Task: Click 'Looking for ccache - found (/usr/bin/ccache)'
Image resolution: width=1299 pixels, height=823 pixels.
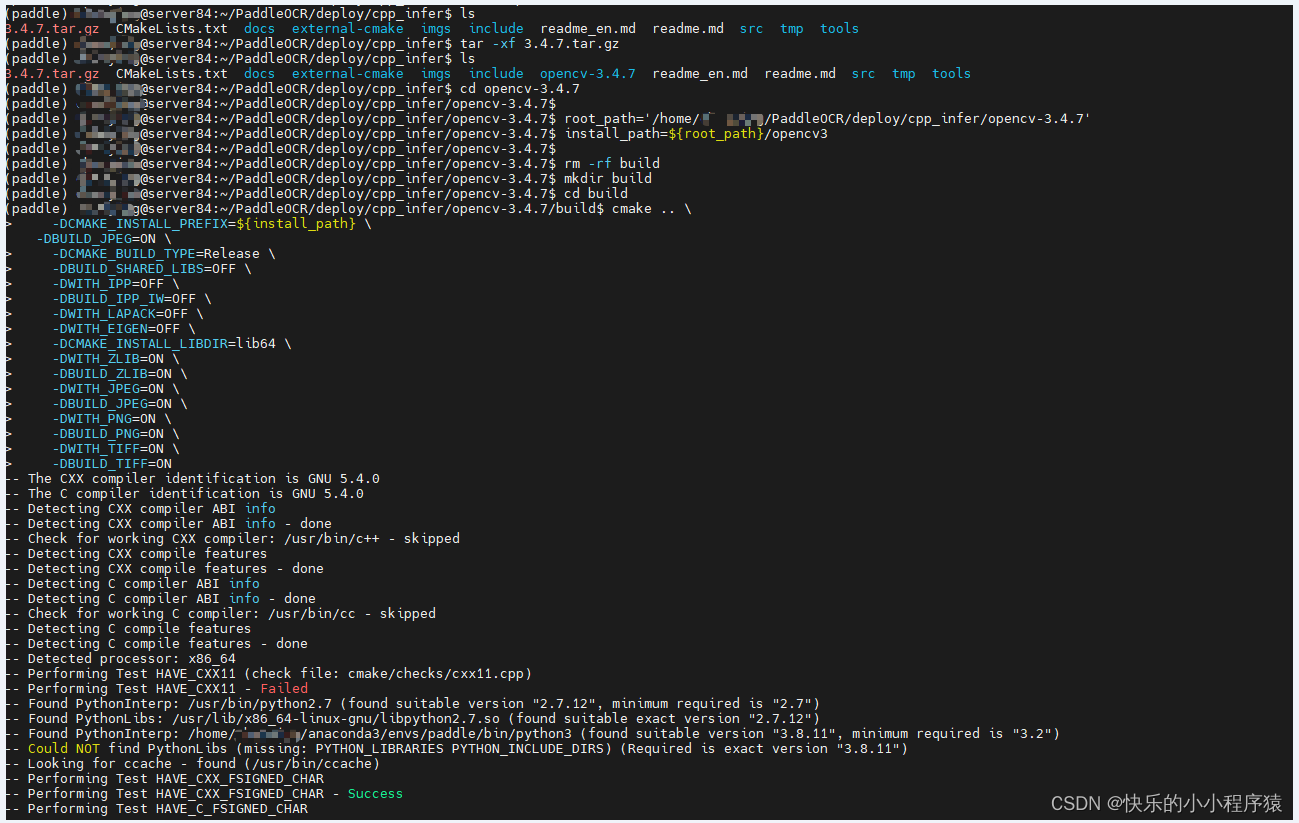Action: pos(204,764)
